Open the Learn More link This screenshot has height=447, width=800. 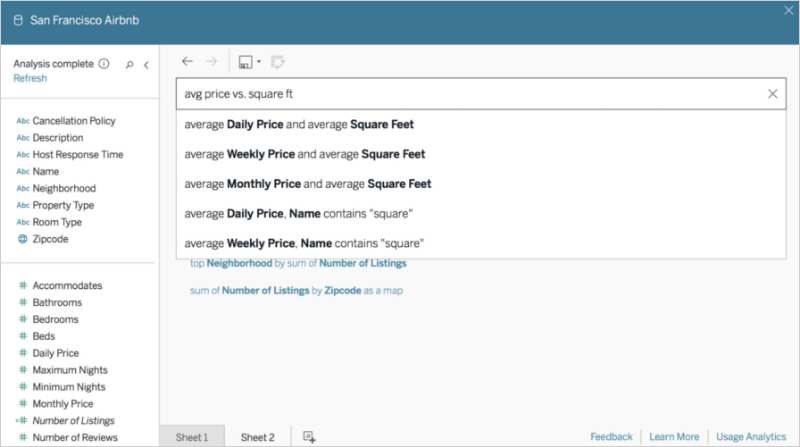[x=674, y=437]
